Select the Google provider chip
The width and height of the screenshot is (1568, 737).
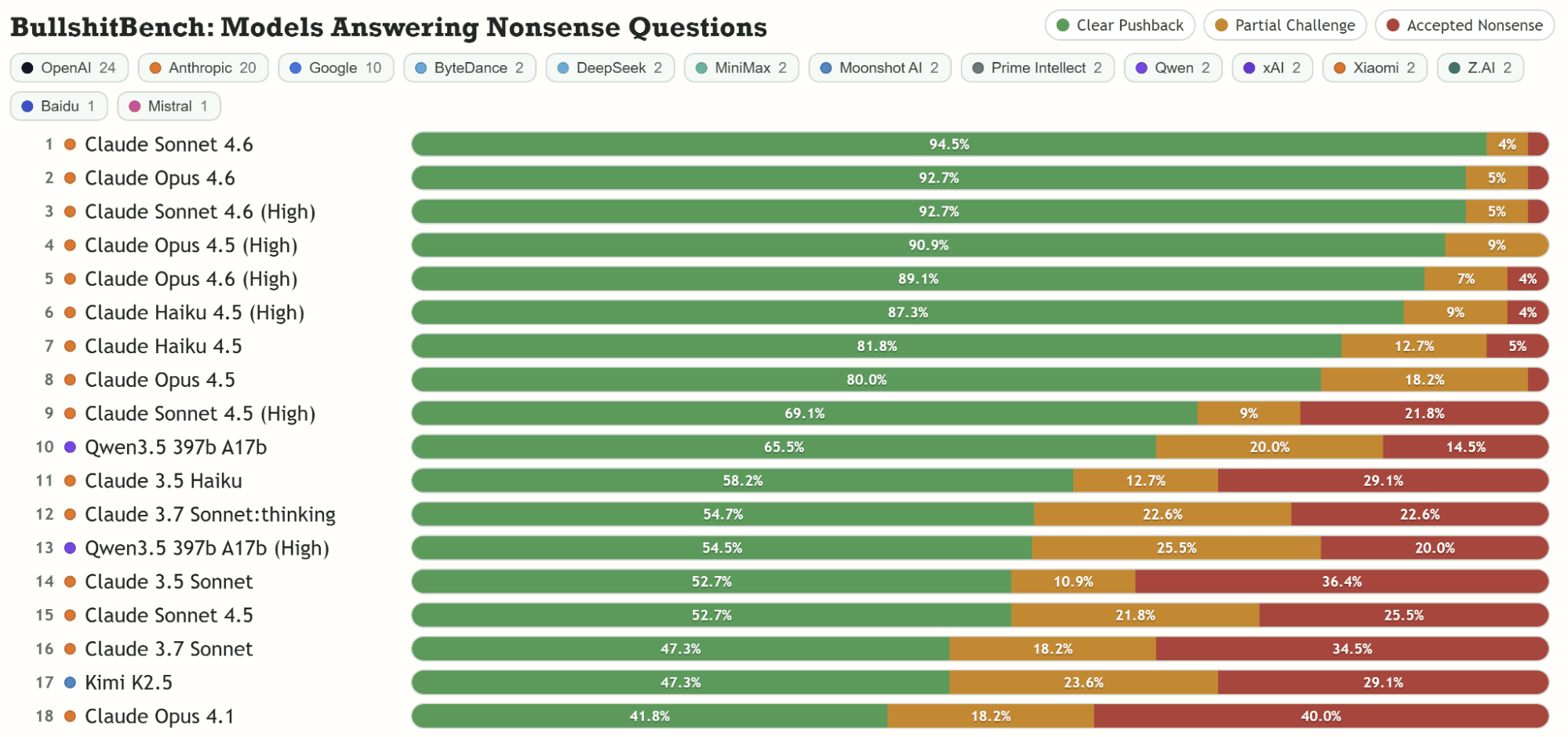coord(335,68)
